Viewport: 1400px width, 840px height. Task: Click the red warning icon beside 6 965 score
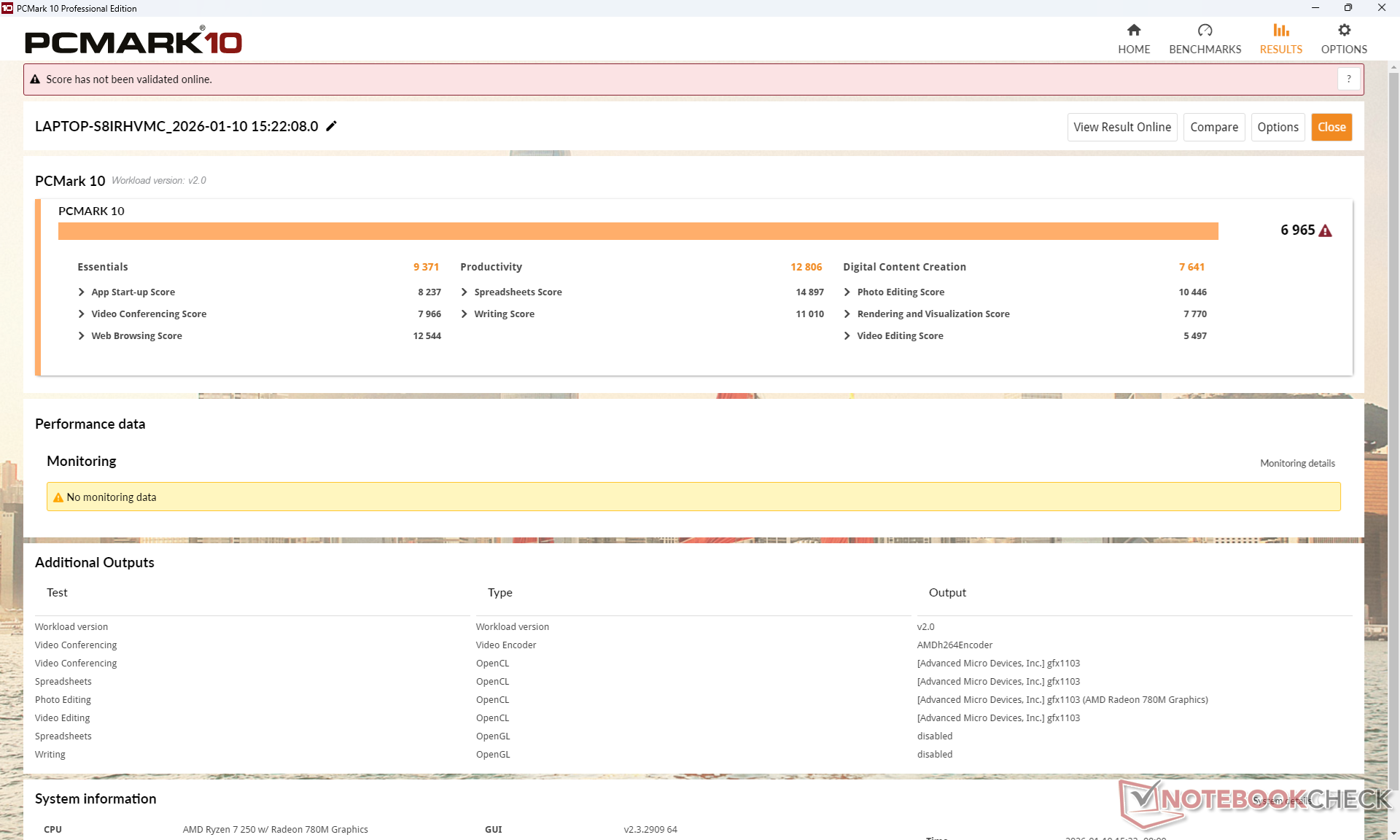tap(1326, 231)
